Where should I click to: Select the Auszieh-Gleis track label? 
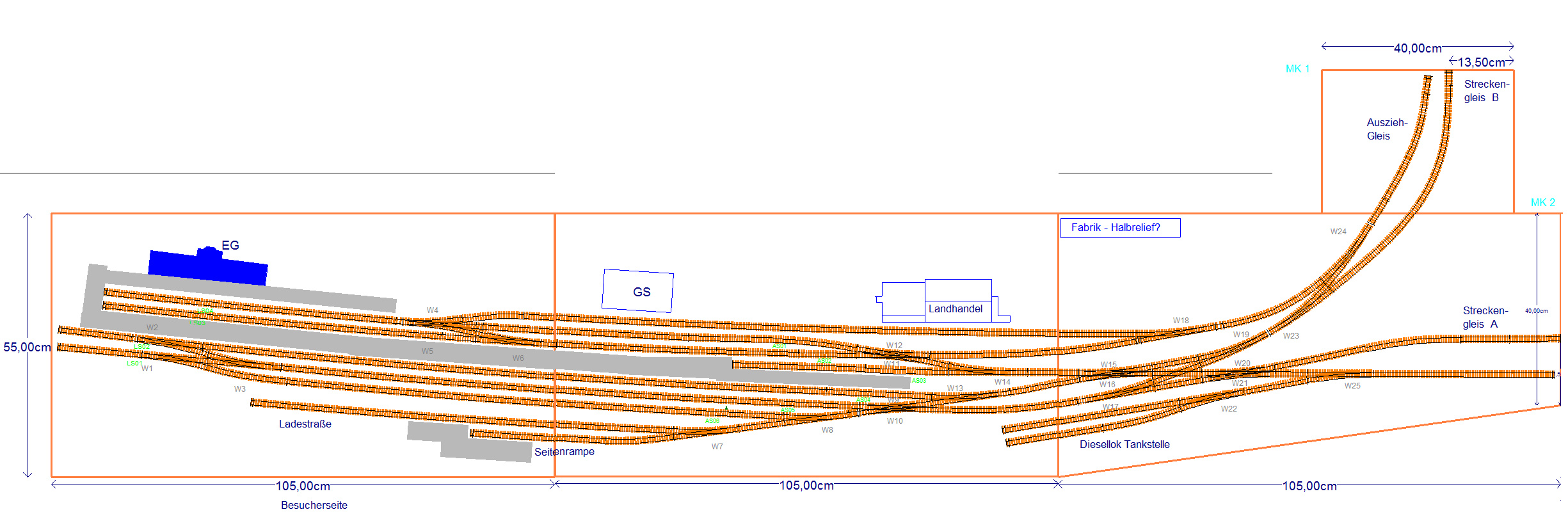click(1386, 129)
